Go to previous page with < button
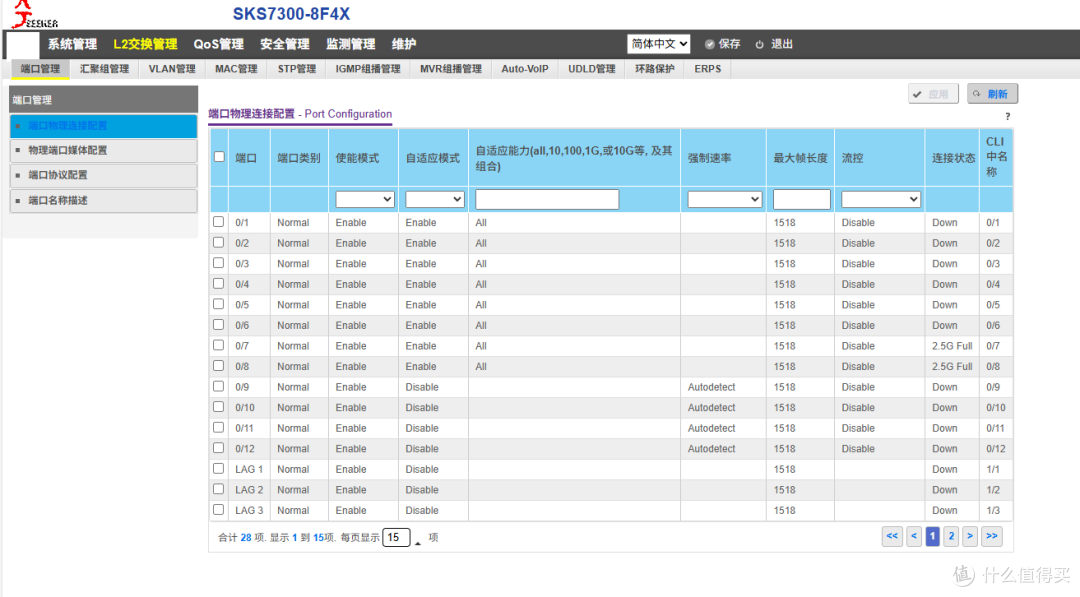 (914, 536)
